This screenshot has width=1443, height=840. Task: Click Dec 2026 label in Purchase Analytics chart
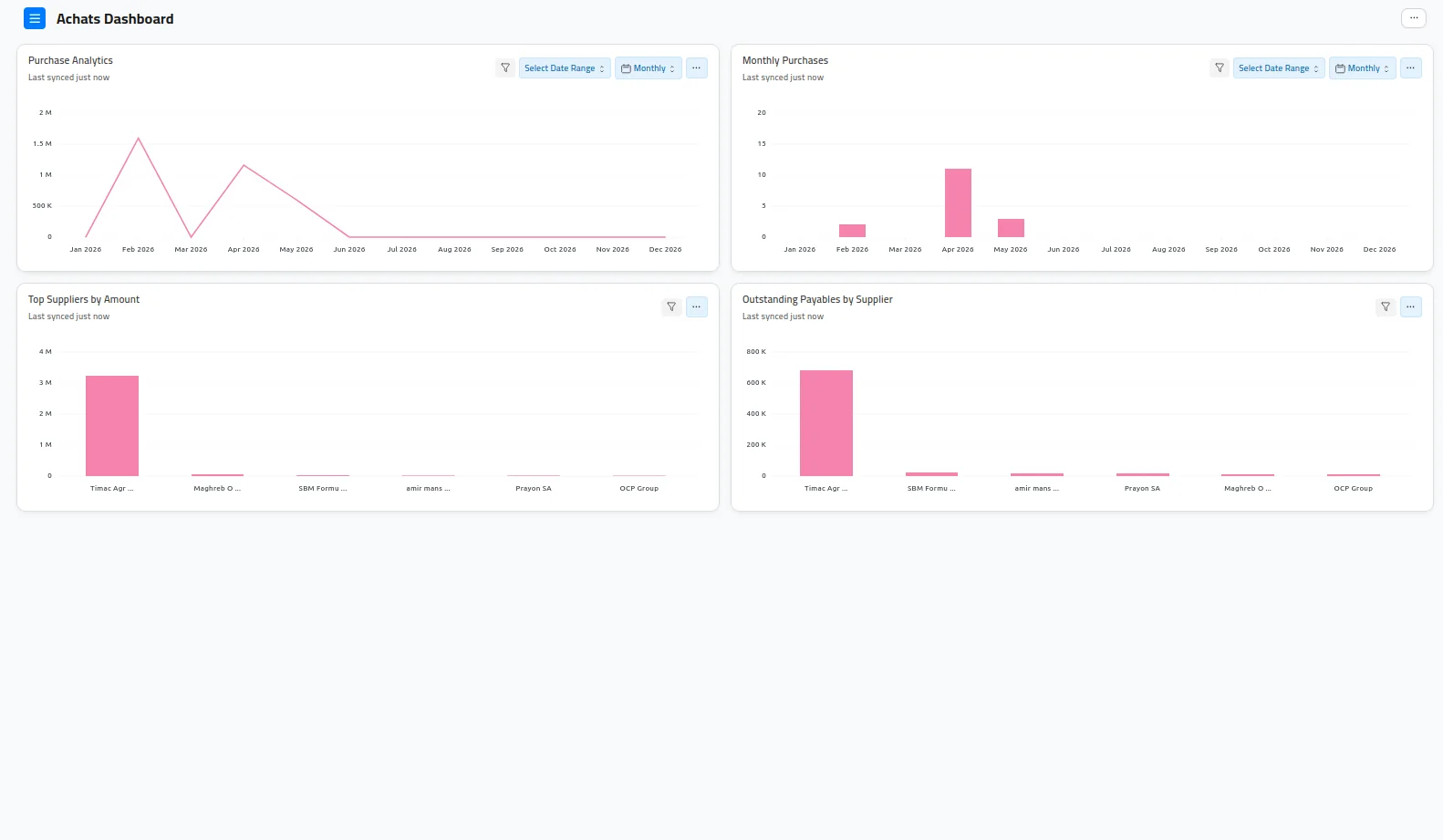665,250
